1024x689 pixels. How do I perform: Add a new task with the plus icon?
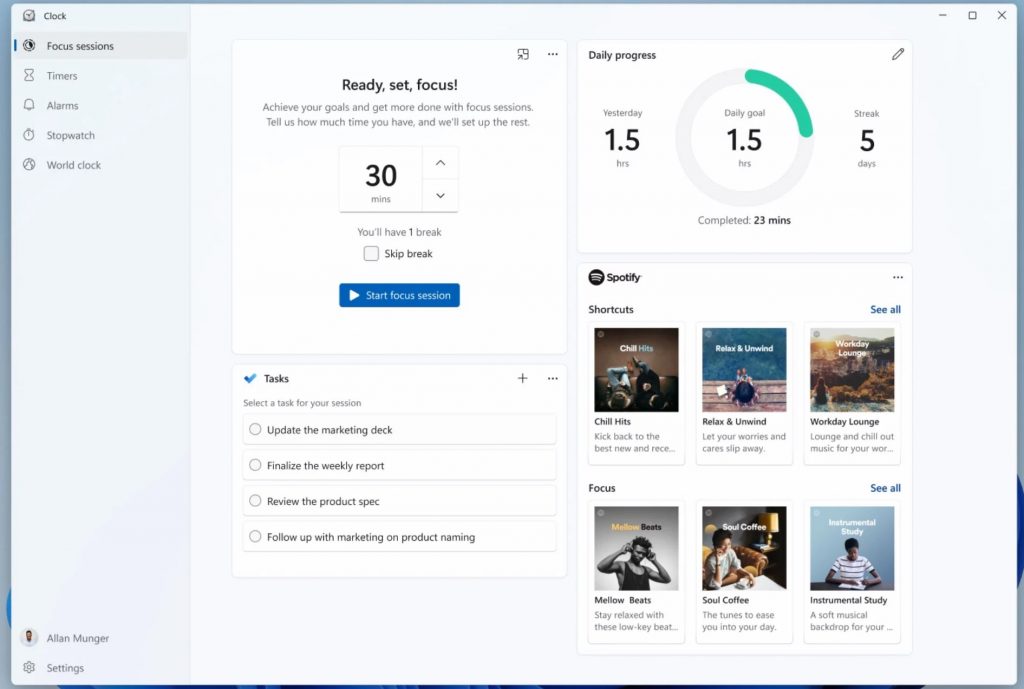[x=522, y=378]
